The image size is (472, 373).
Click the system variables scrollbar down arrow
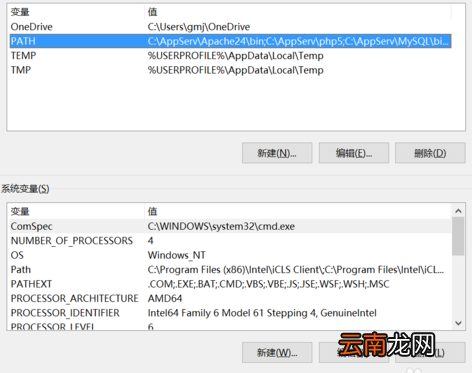click(458, 323)
